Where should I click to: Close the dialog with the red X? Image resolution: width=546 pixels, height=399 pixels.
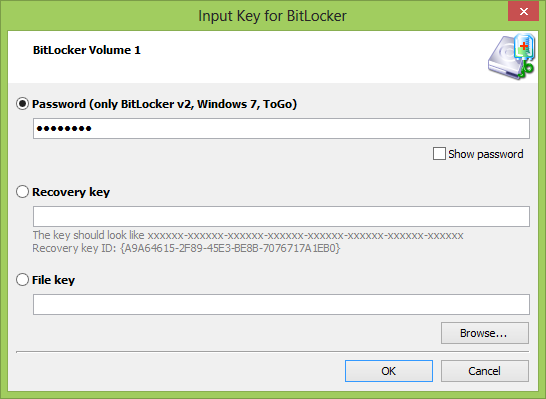(x=523, y=11)
